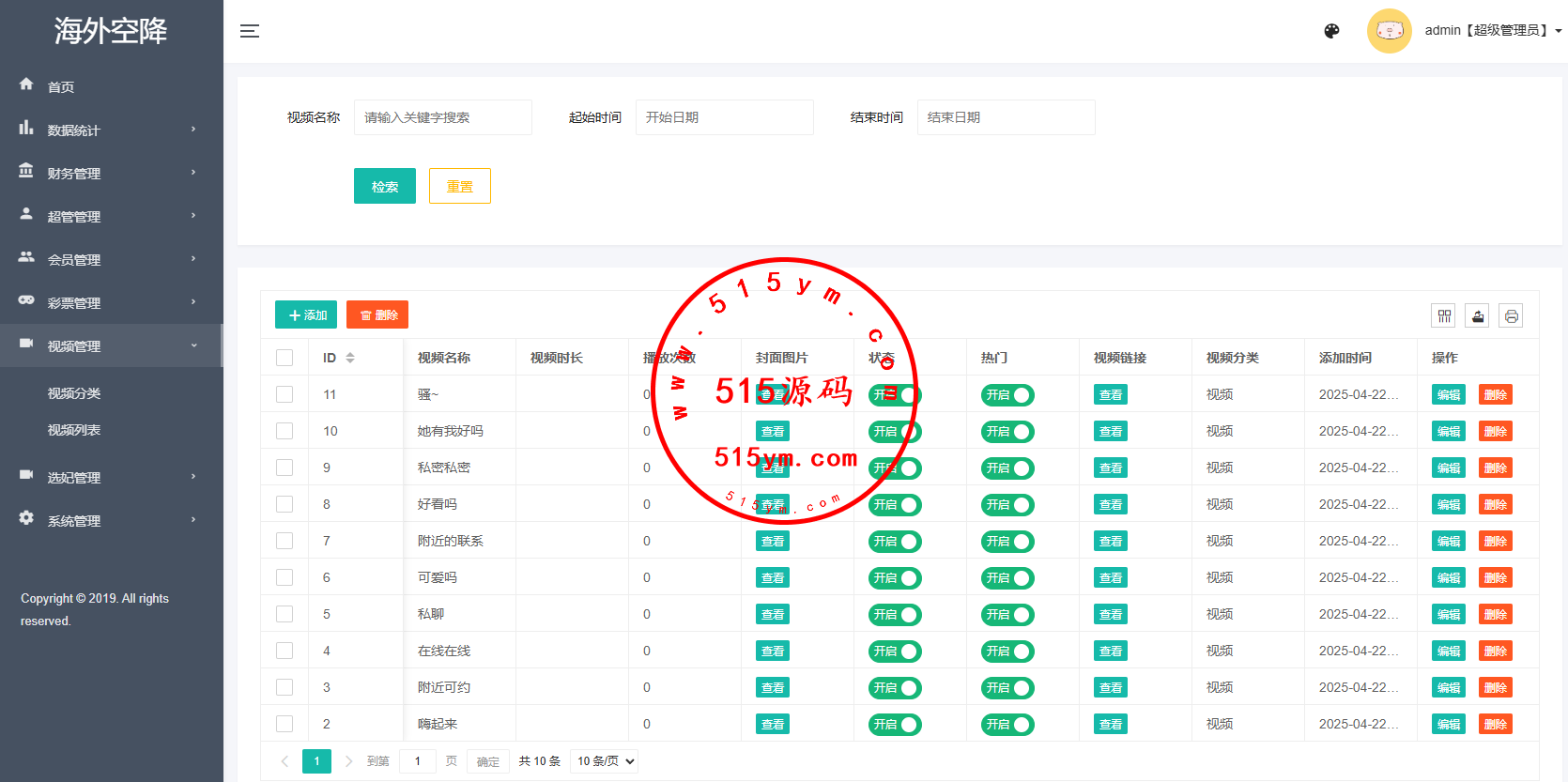Go to 首页 home icon in sidebar
Screen dimensions: 1568x782
pyautogui.click(x=26, y=84)
